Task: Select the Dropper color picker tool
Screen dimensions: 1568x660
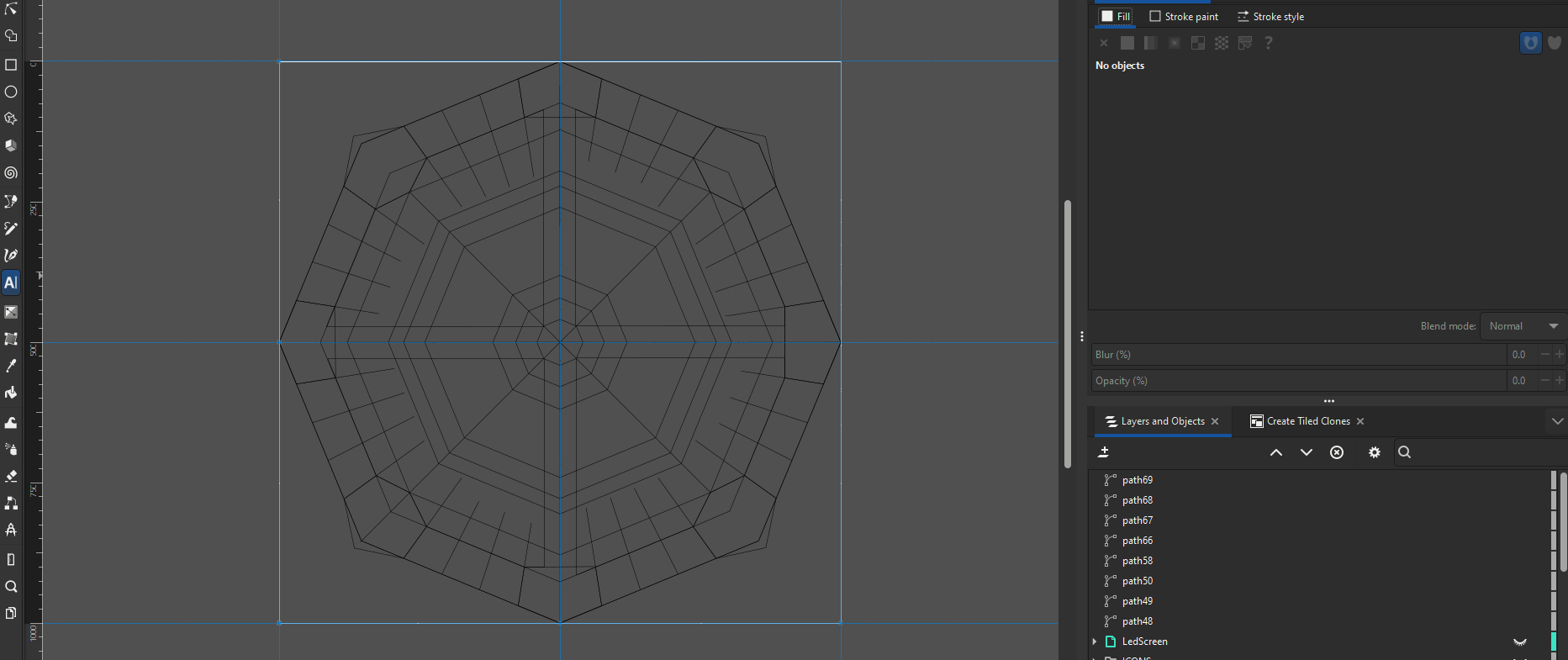Action: [11, 366]
